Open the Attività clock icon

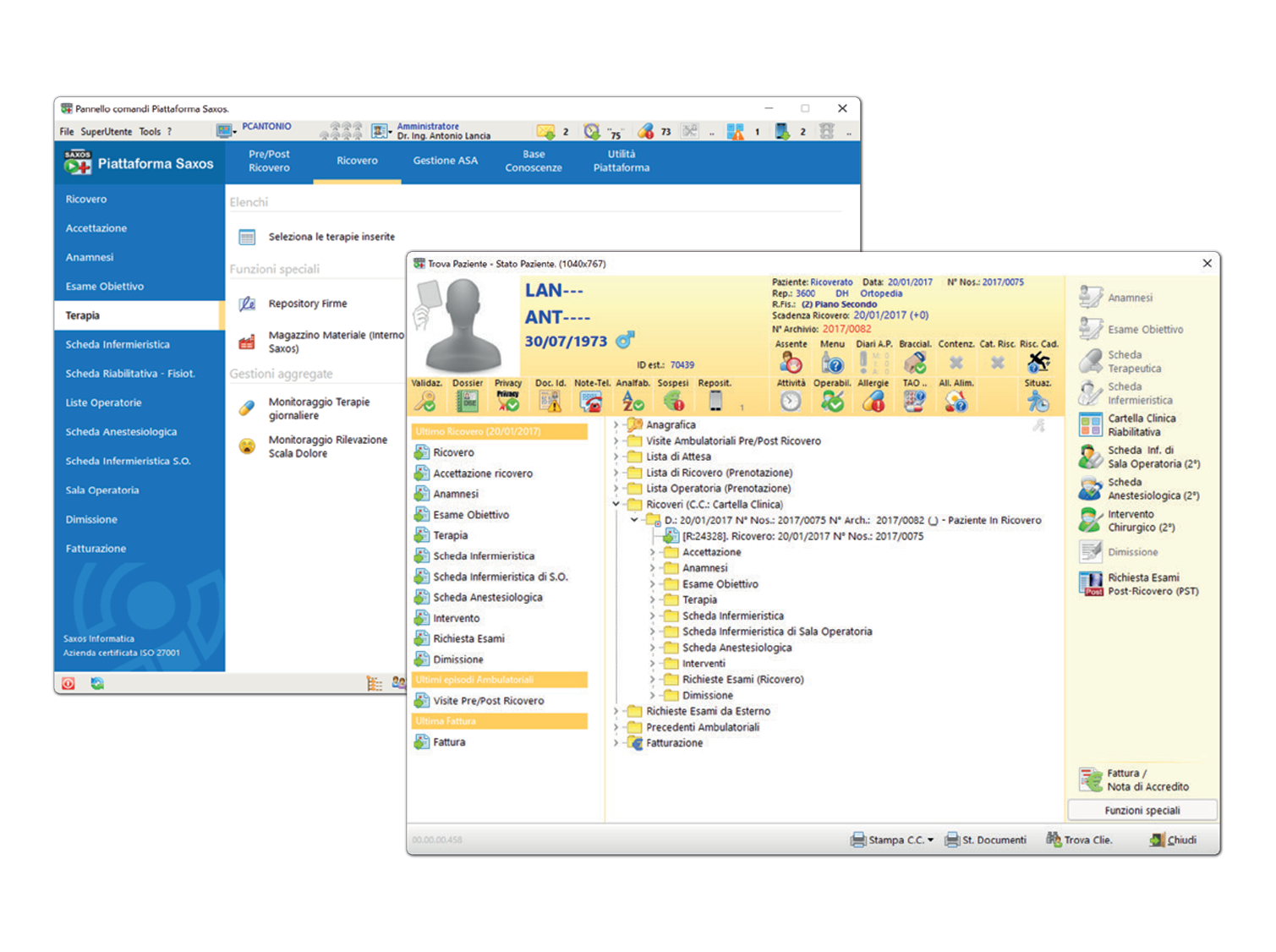click(791, 402)
